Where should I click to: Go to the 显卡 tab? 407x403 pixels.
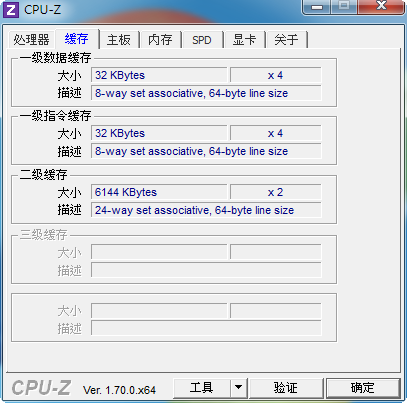[x=244, y=40]
